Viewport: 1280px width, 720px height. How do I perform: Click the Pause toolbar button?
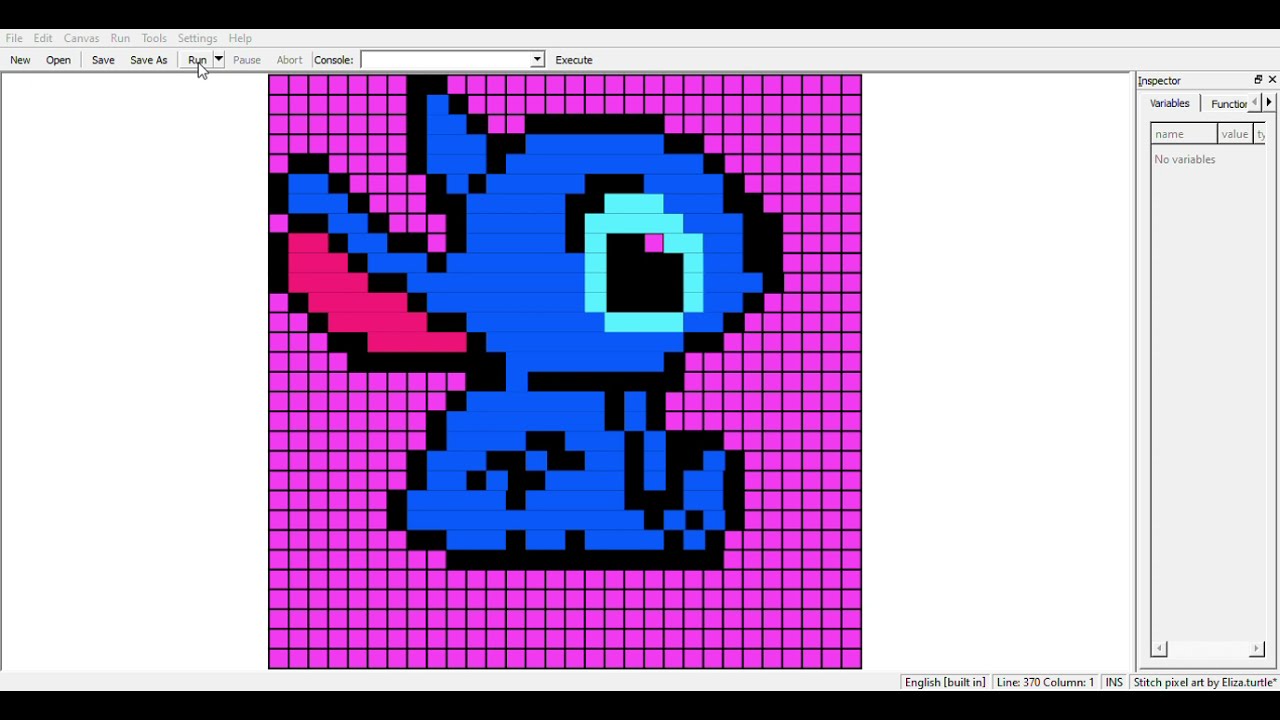(x=247, y=60)
